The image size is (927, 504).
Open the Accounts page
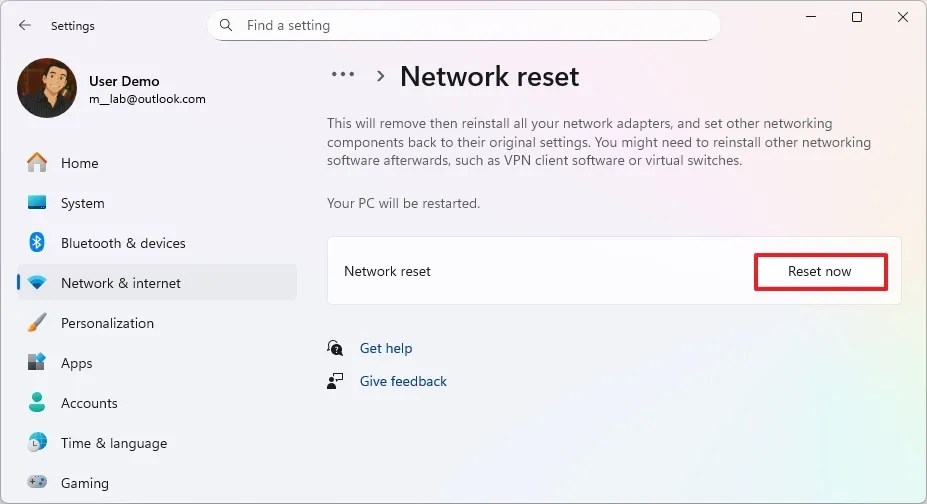pyautogui.click(x=157, y=403)
